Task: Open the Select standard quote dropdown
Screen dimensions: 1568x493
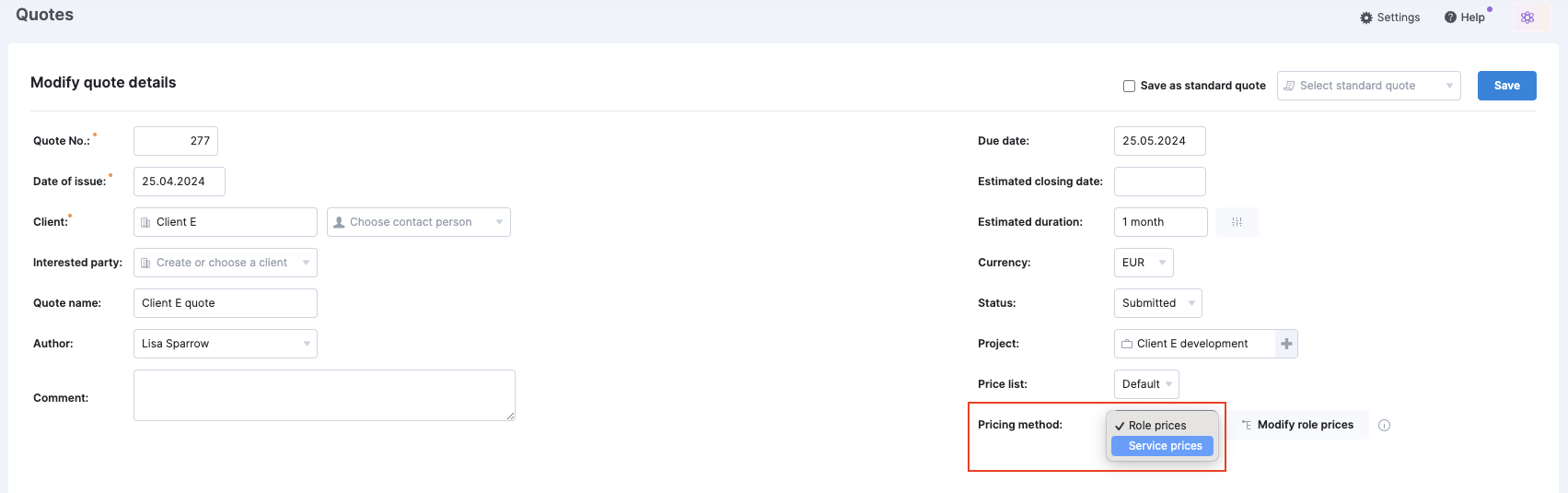Action: pyautogui.click(x=1368, y=86)
